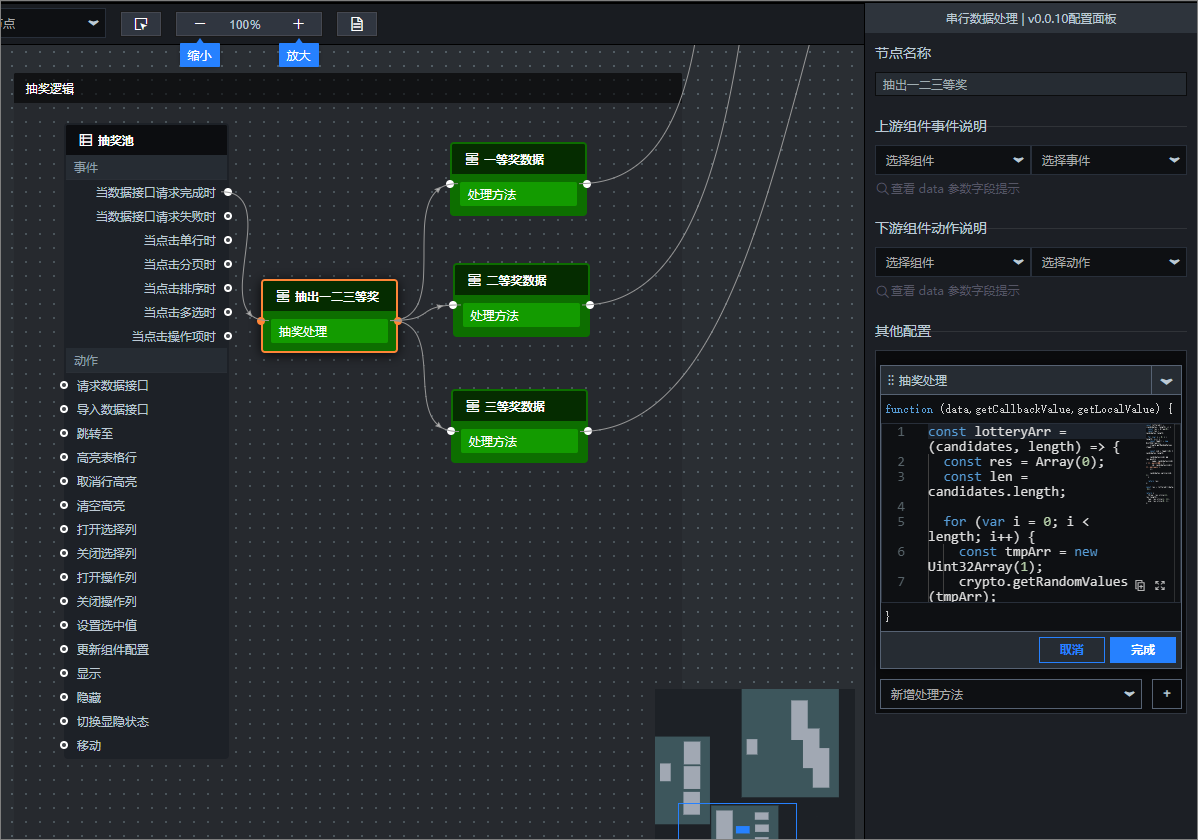Click the output port of 一等奖数据 node
Viewport: 1198px width, 840px height.
pos(587,183)
